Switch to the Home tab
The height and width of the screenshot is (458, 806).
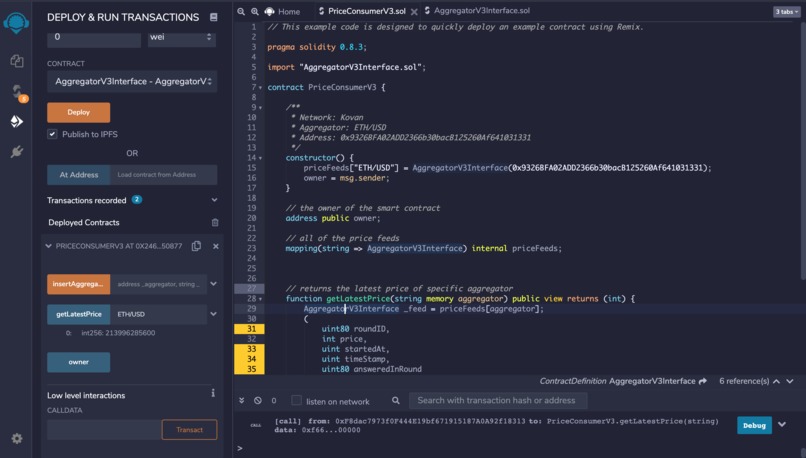click(x=282, y=11)
